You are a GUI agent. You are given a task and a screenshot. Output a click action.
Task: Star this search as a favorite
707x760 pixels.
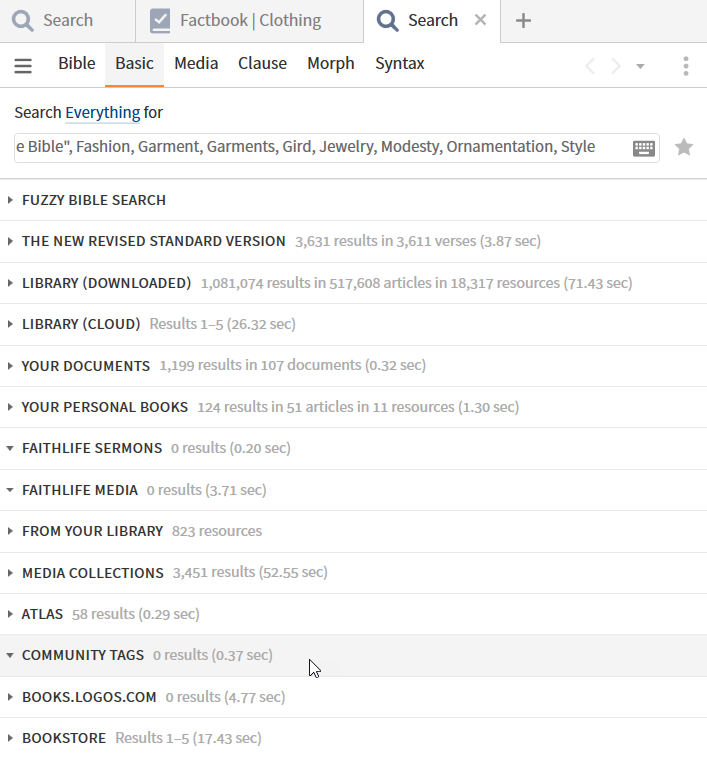point(684,147)
